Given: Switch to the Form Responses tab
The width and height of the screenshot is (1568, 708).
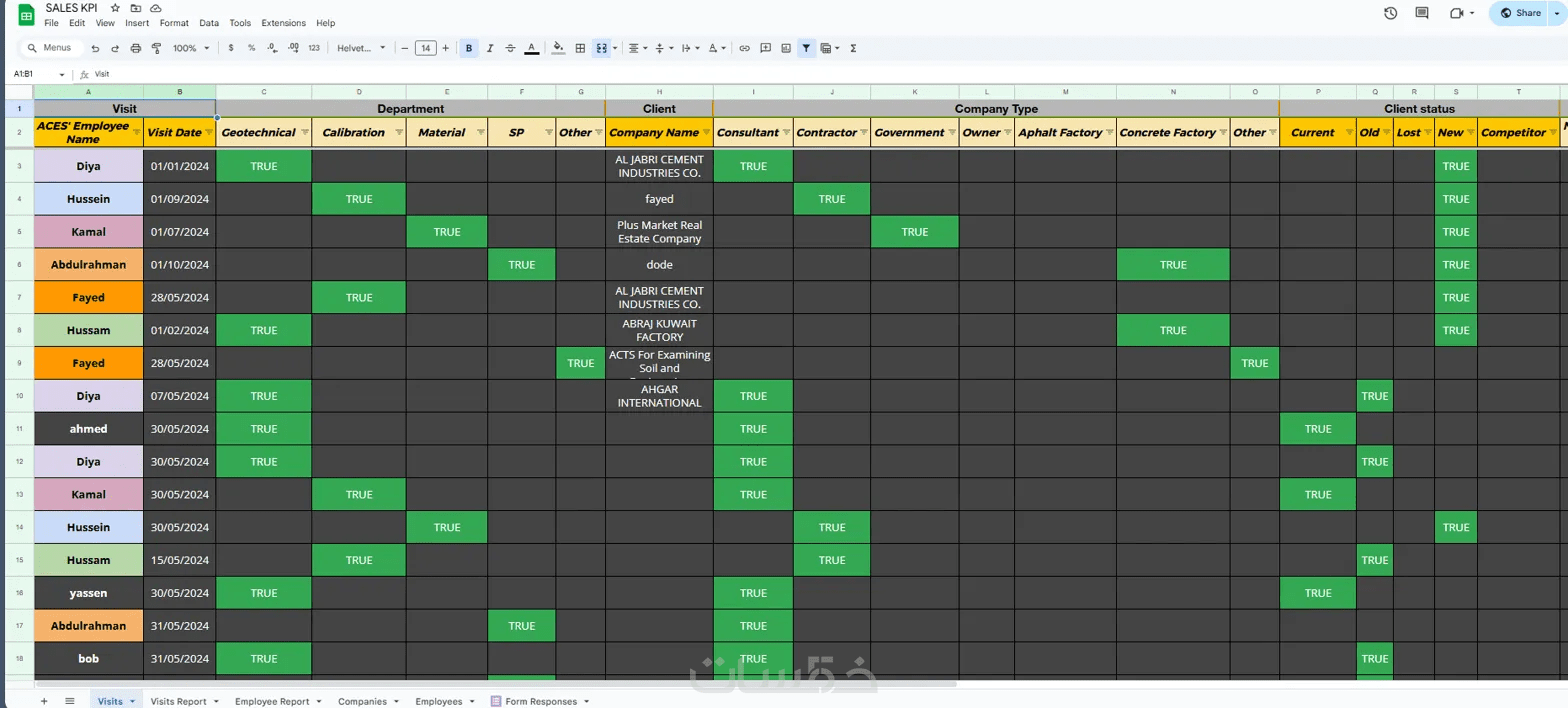Looking at the screenshot, I should pos(540,701).
